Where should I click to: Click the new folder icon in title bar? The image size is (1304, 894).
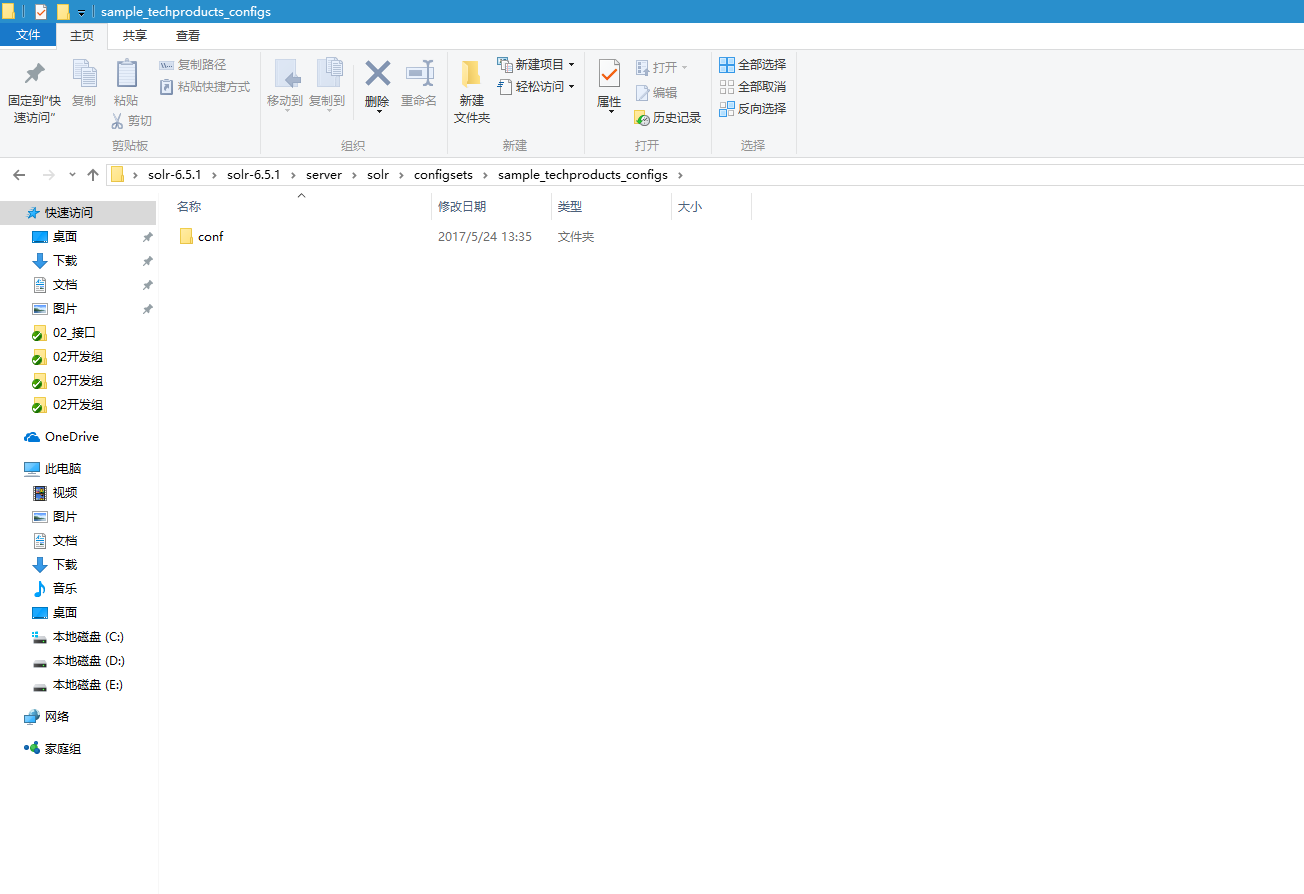[63, 12]
